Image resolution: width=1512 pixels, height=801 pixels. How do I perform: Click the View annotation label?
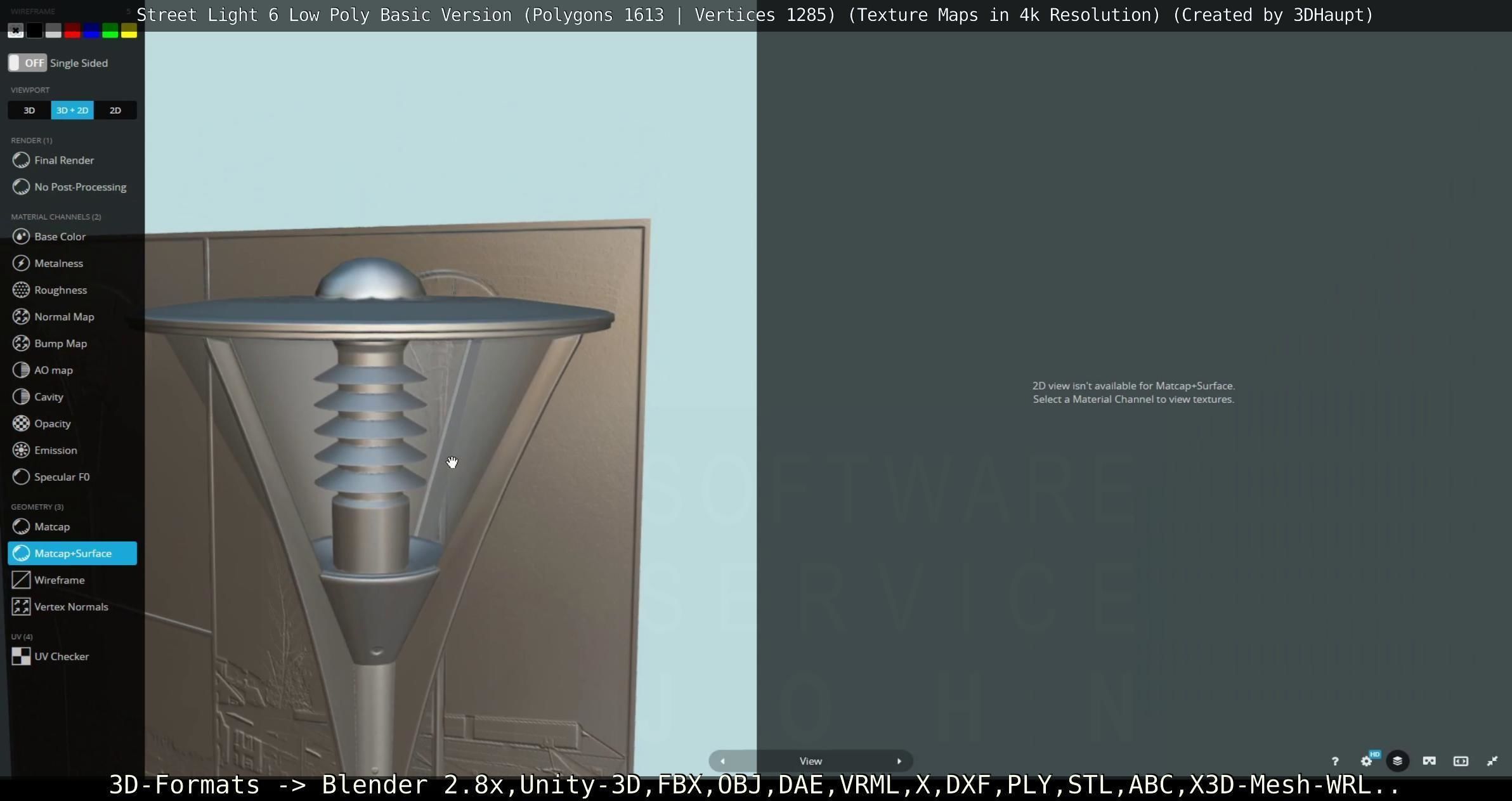(x=811, y=761)
